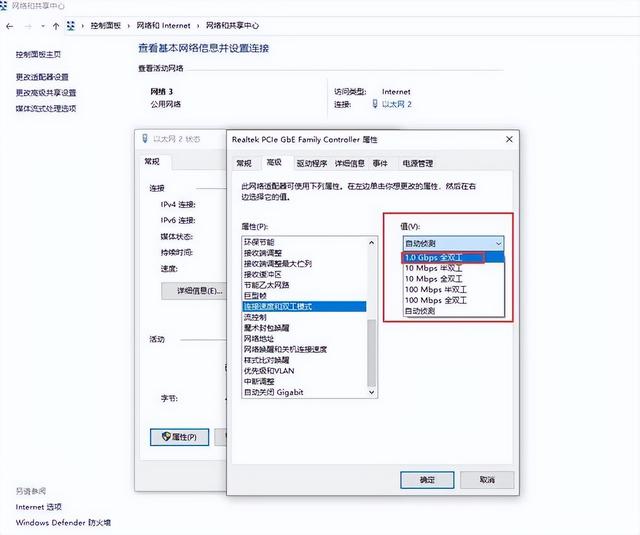The height and width of the screenshot is (535, 640).
Task: Open 控制面板 breadcrumb
Action: pos(106,26)
